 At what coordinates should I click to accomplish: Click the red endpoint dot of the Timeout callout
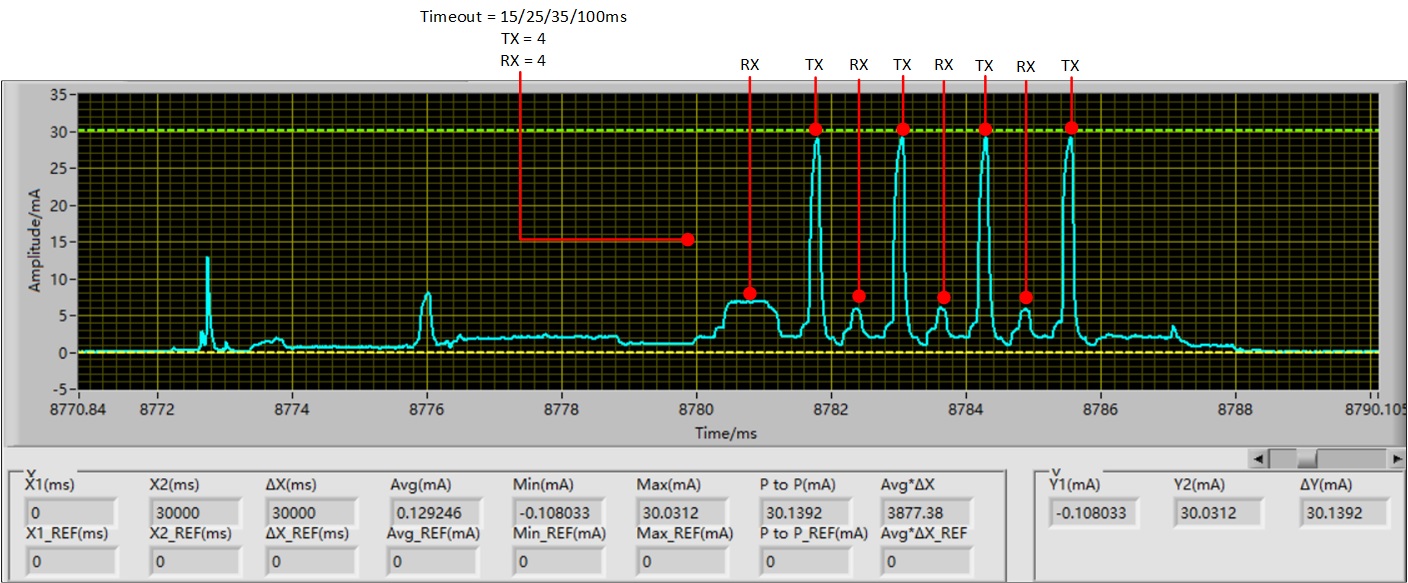[x=688, y=240]
